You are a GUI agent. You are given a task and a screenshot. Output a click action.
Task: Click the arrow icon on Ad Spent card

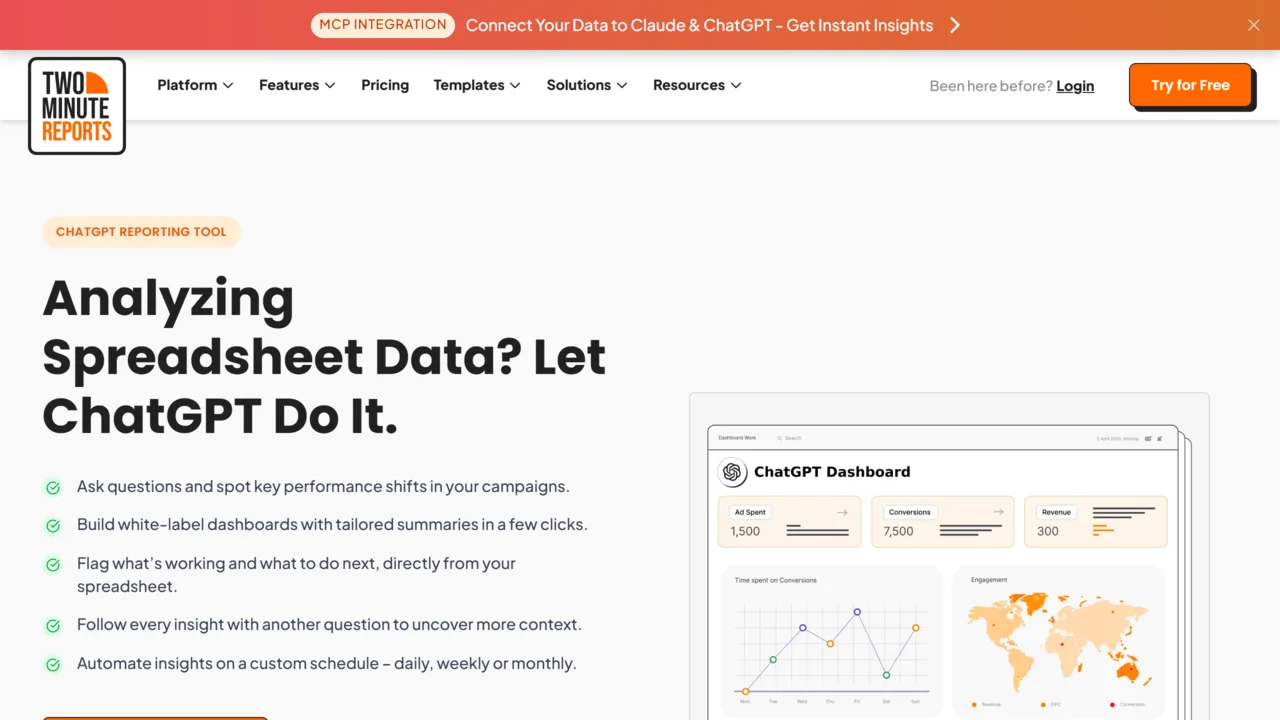pyautogui.click(x=842, y=512)
